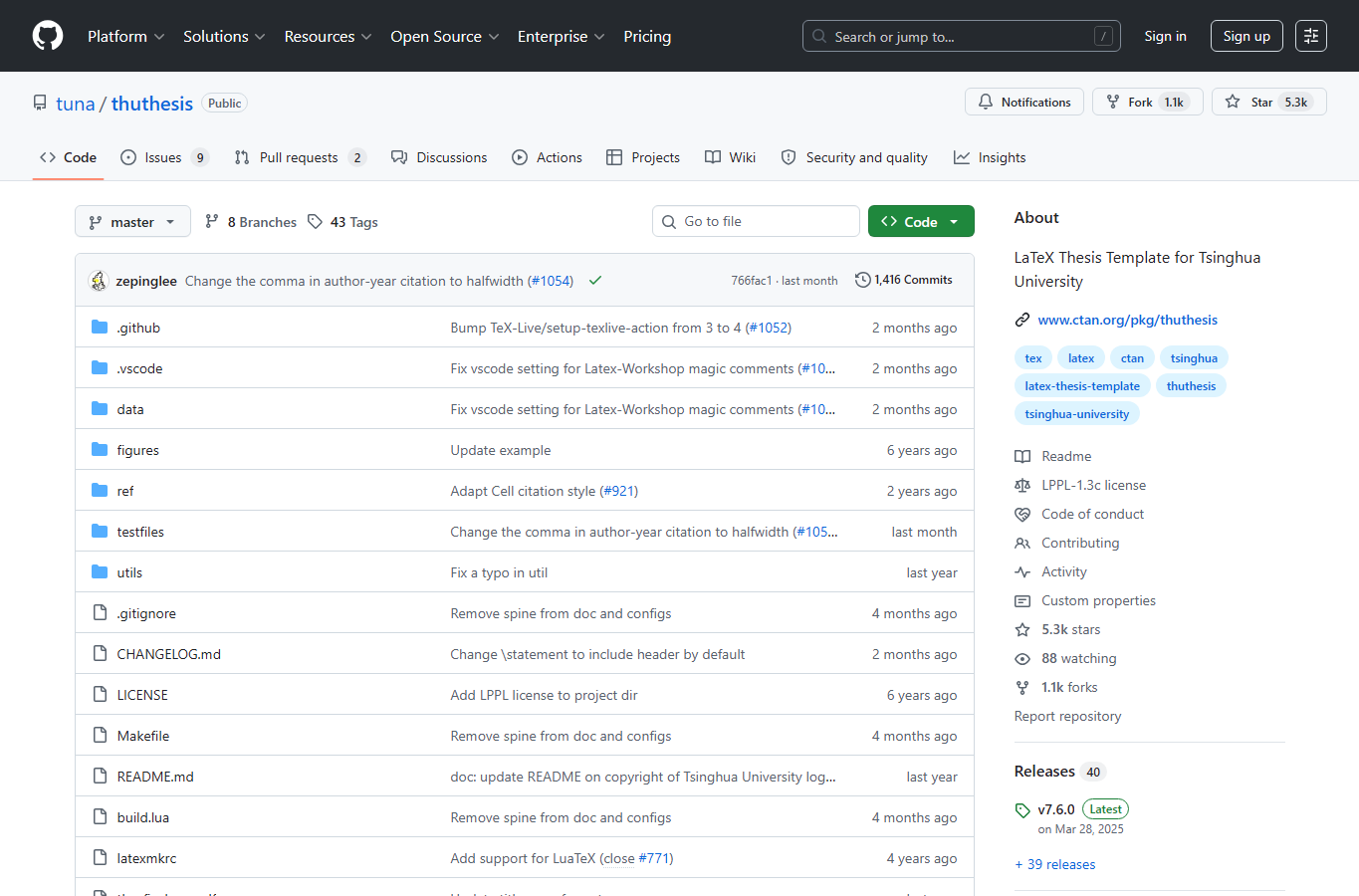Expand the Solutions menu
This screenshot has width=1359, height=896.
(x=224, y=36)
